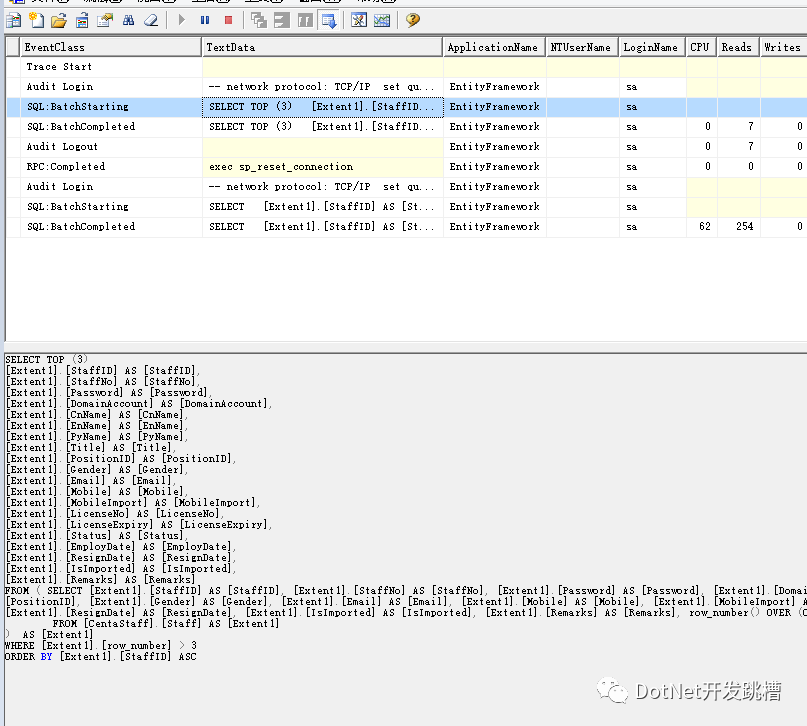Stop the trace with red square icon
This screenshot has height=726, width=807.
coord(229,21)
